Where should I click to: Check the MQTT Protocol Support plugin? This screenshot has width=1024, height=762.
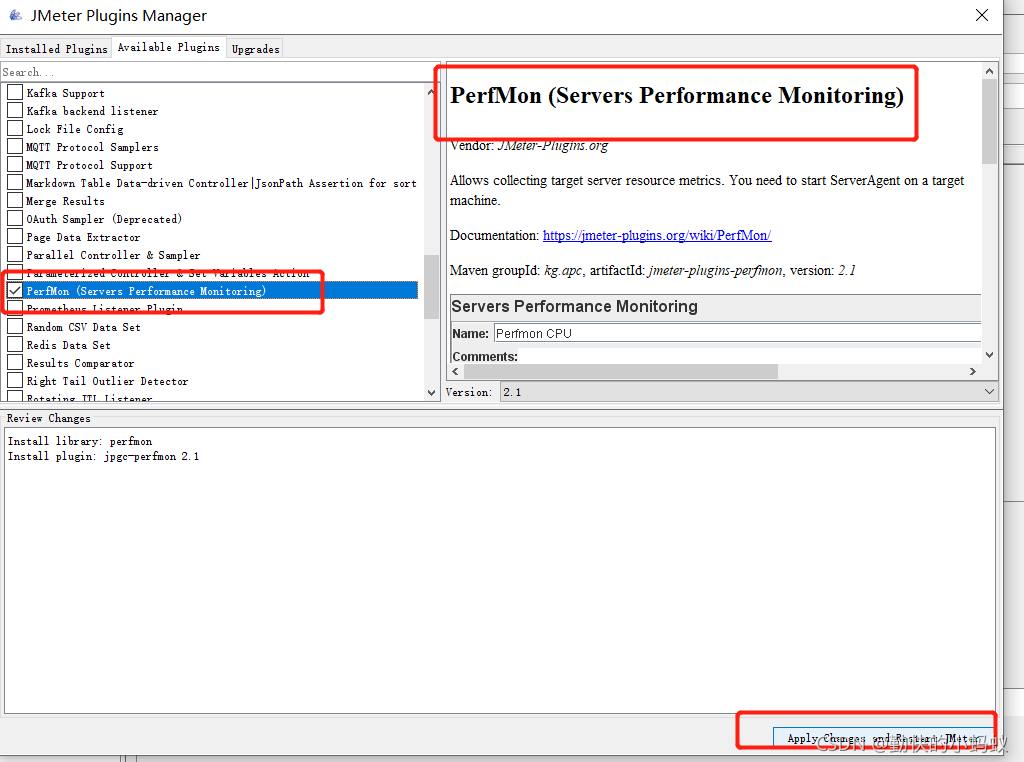[x=15, y=165]
